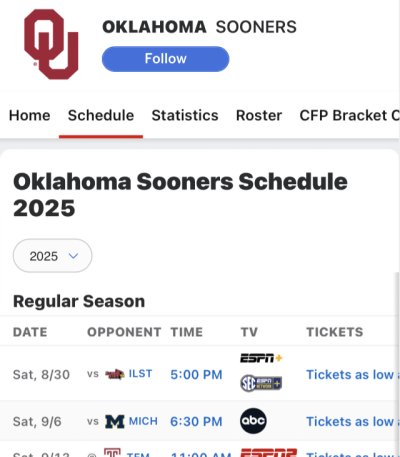Image resolution: width=400 pixels, height=457 pixels.
Task: Click the Illinois State Redbirds team logo
Action: pos(115,374)
